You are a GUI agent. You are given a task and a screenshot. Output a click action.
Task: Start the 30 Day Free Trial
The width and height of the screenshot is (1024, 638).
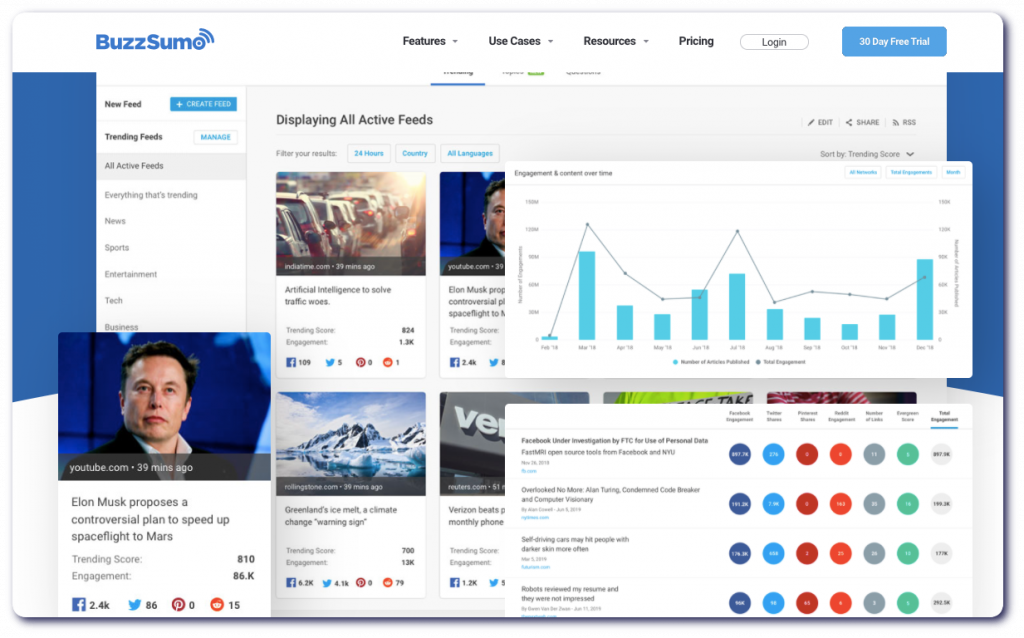point(894,41)
